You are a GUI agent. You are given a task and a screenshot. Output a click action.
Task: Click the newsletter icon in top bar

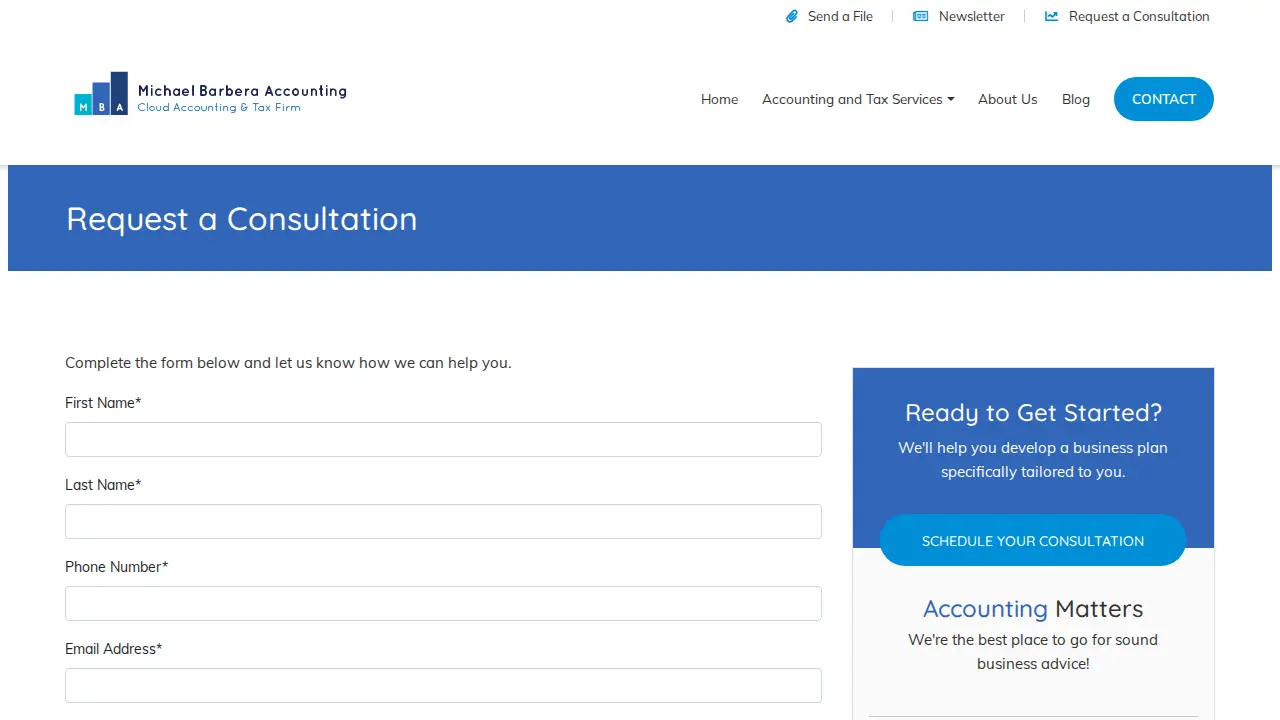click(921, 16)
